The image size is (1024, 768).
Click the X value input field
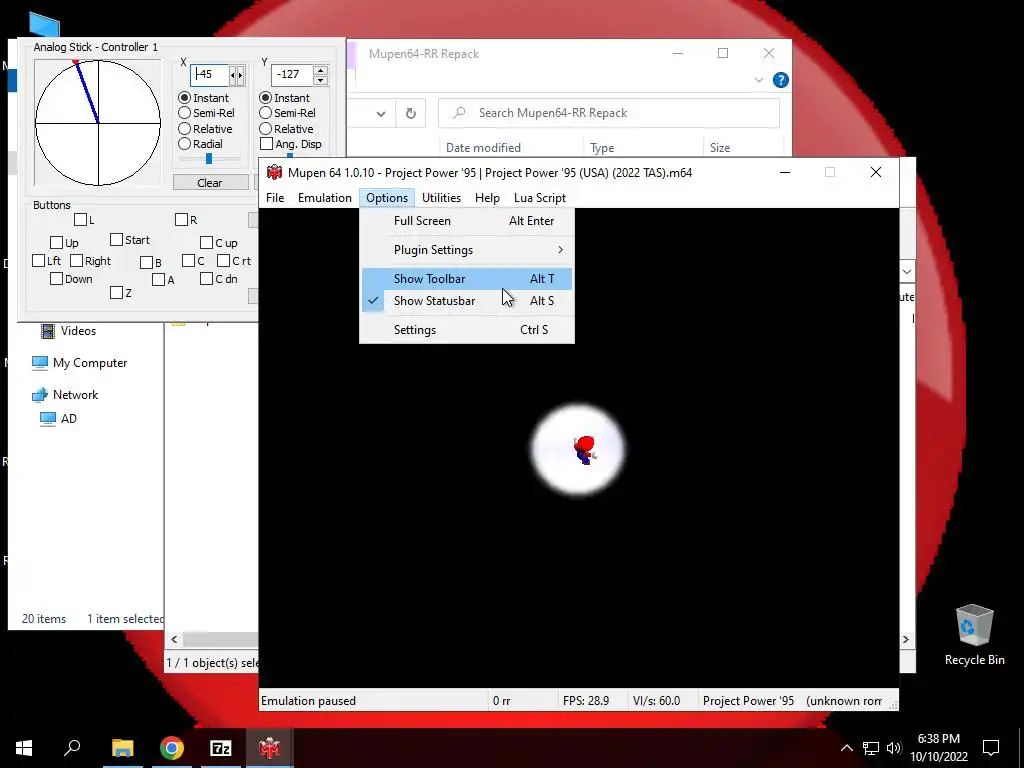pyautogui.click(x=210, y=74)
